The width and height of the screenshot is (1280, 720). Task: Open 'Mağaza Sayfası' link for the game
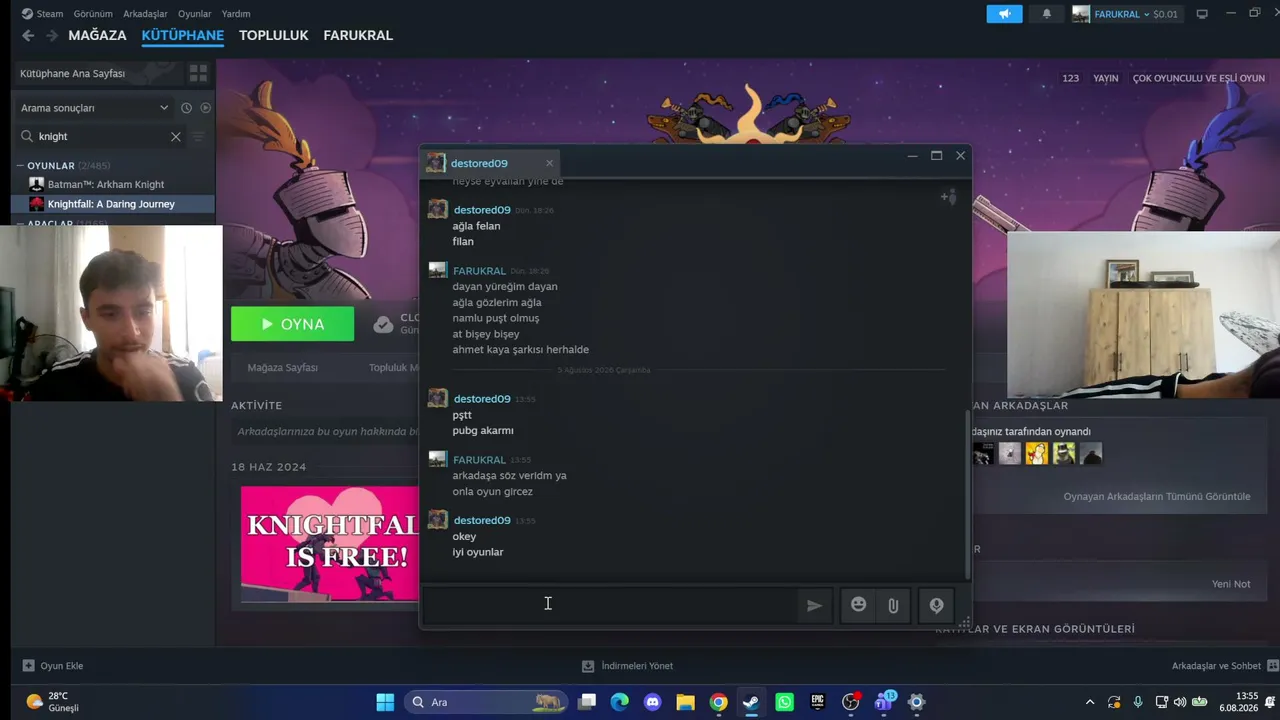(x=282, y=368)
